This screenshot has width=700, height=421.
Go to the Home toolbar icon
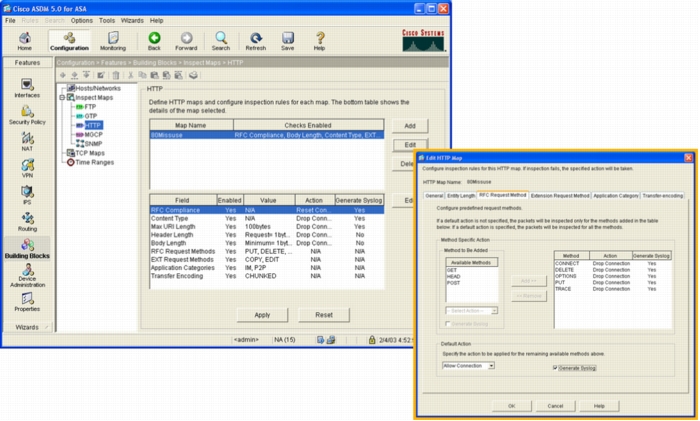25,41
